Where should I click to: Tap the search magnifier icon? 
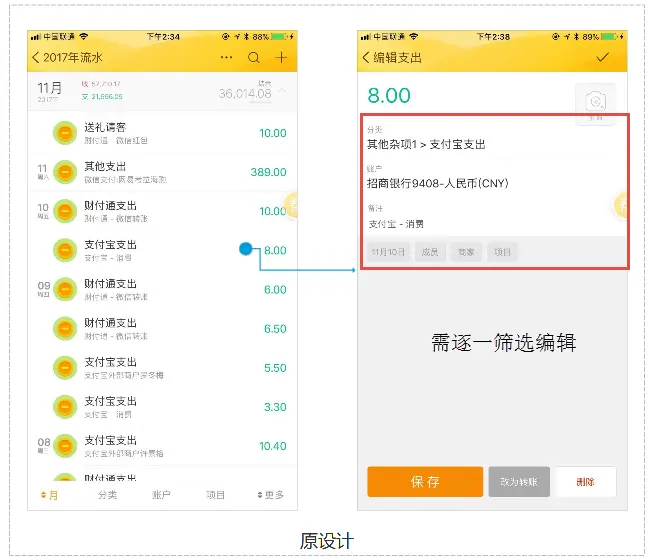coord(253,57)
